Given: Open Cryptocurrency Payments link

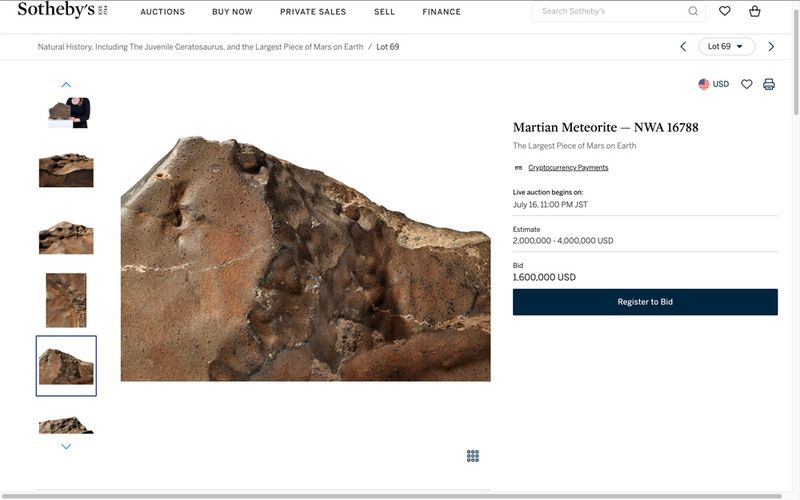Looking at the screenshot, I should tap(568, 168).
